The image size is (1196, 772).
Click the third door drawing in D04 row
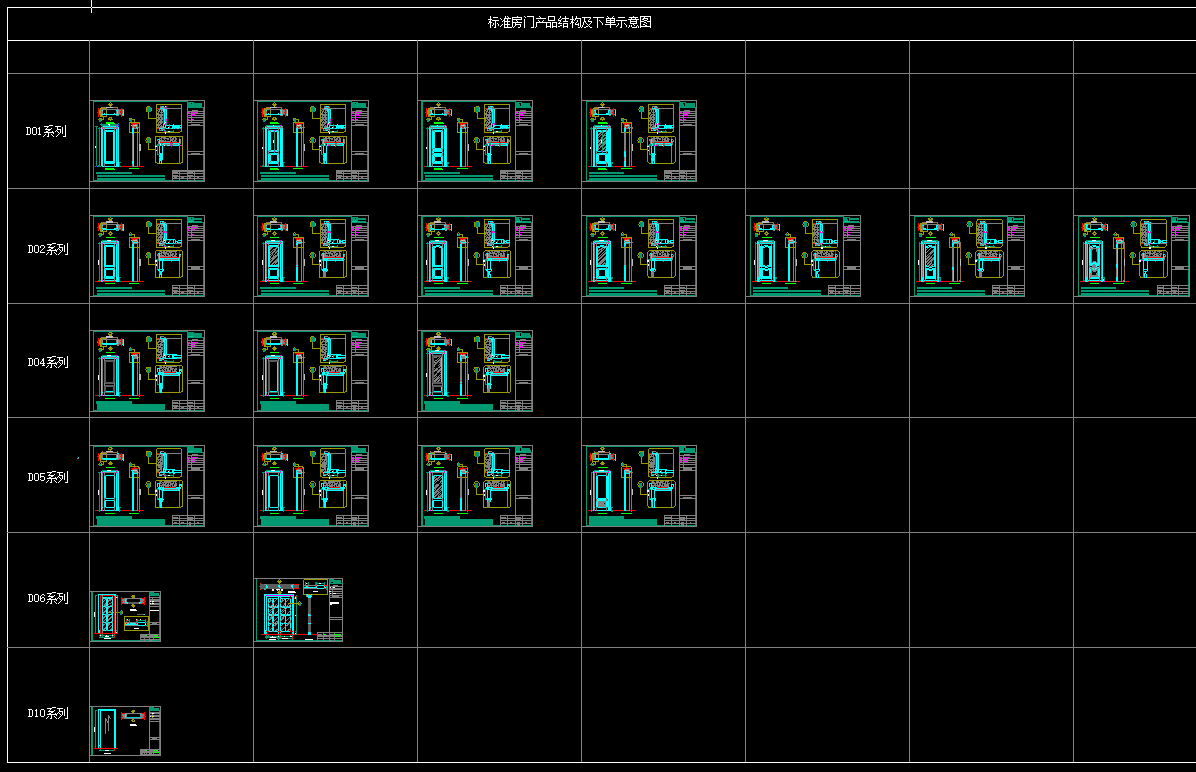point(476,371)
